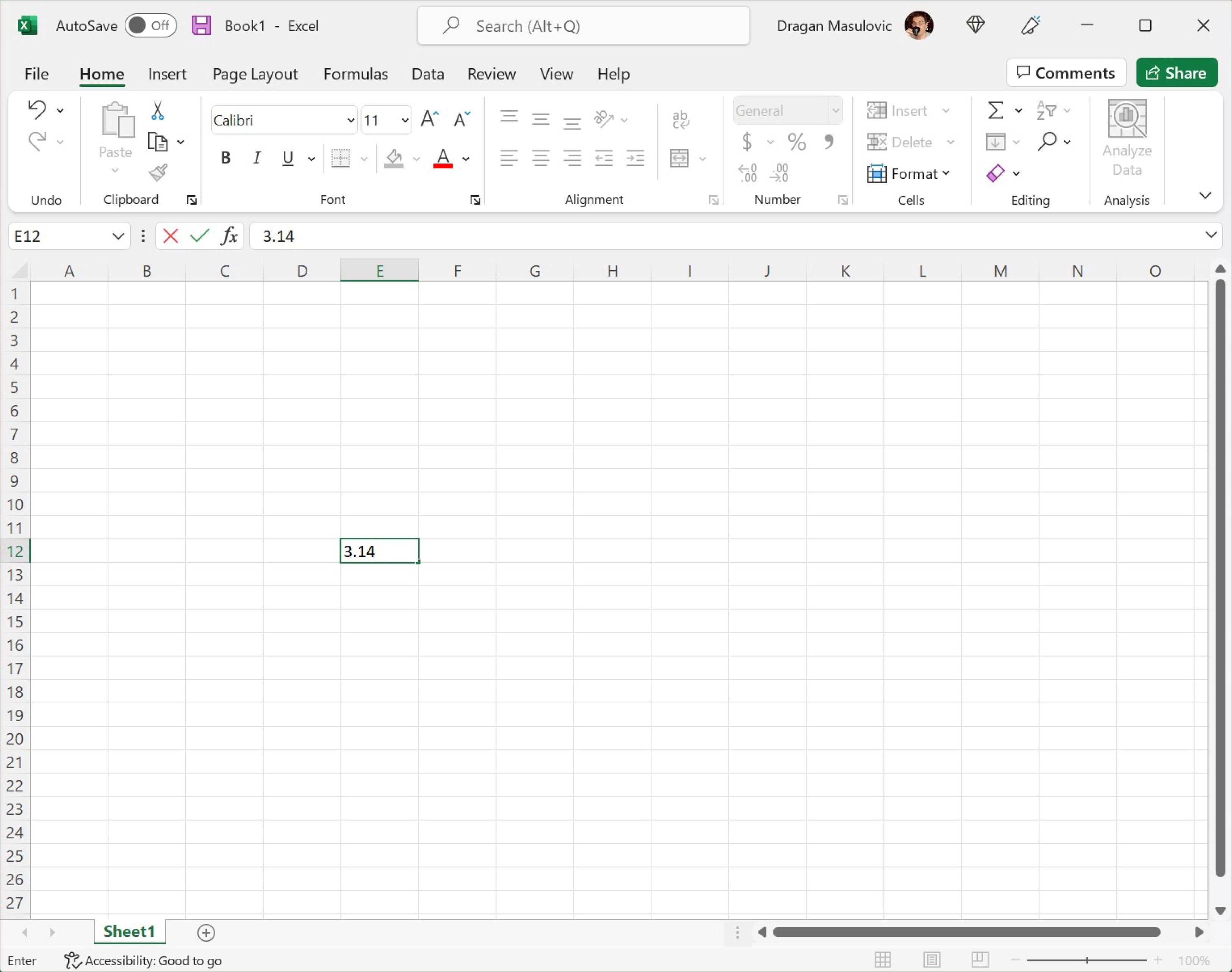Click the Copy icon
The width and height of the screenshot is (1232, 972).
coord(158,142)
